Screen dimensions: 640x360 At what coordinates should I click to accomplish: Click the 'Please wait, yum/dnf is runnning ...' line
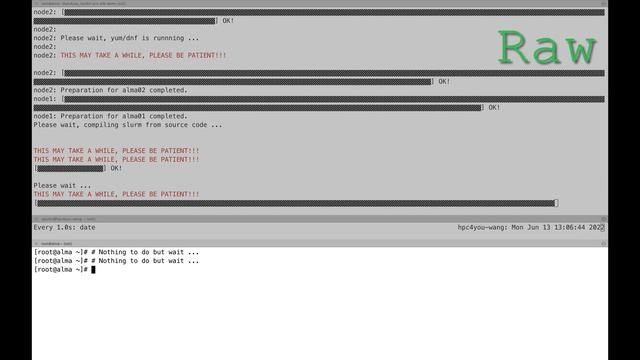click(x=116, y=38)
